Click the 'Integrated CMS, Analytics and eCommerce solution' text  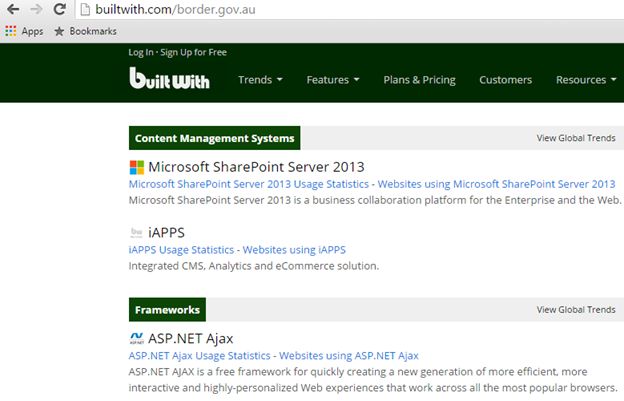254,266
